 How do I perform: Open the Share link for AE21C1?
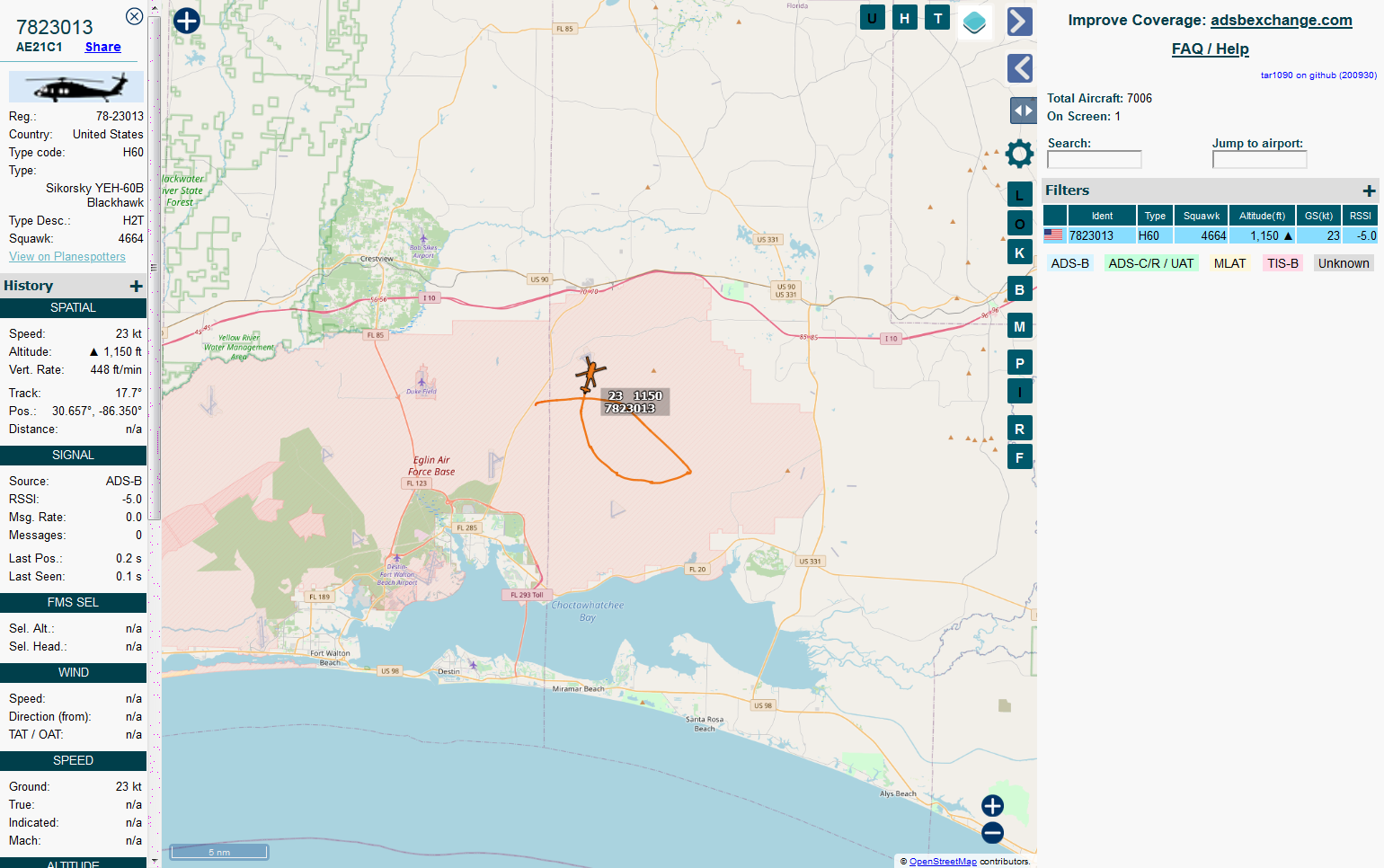[x=103, y=47]
